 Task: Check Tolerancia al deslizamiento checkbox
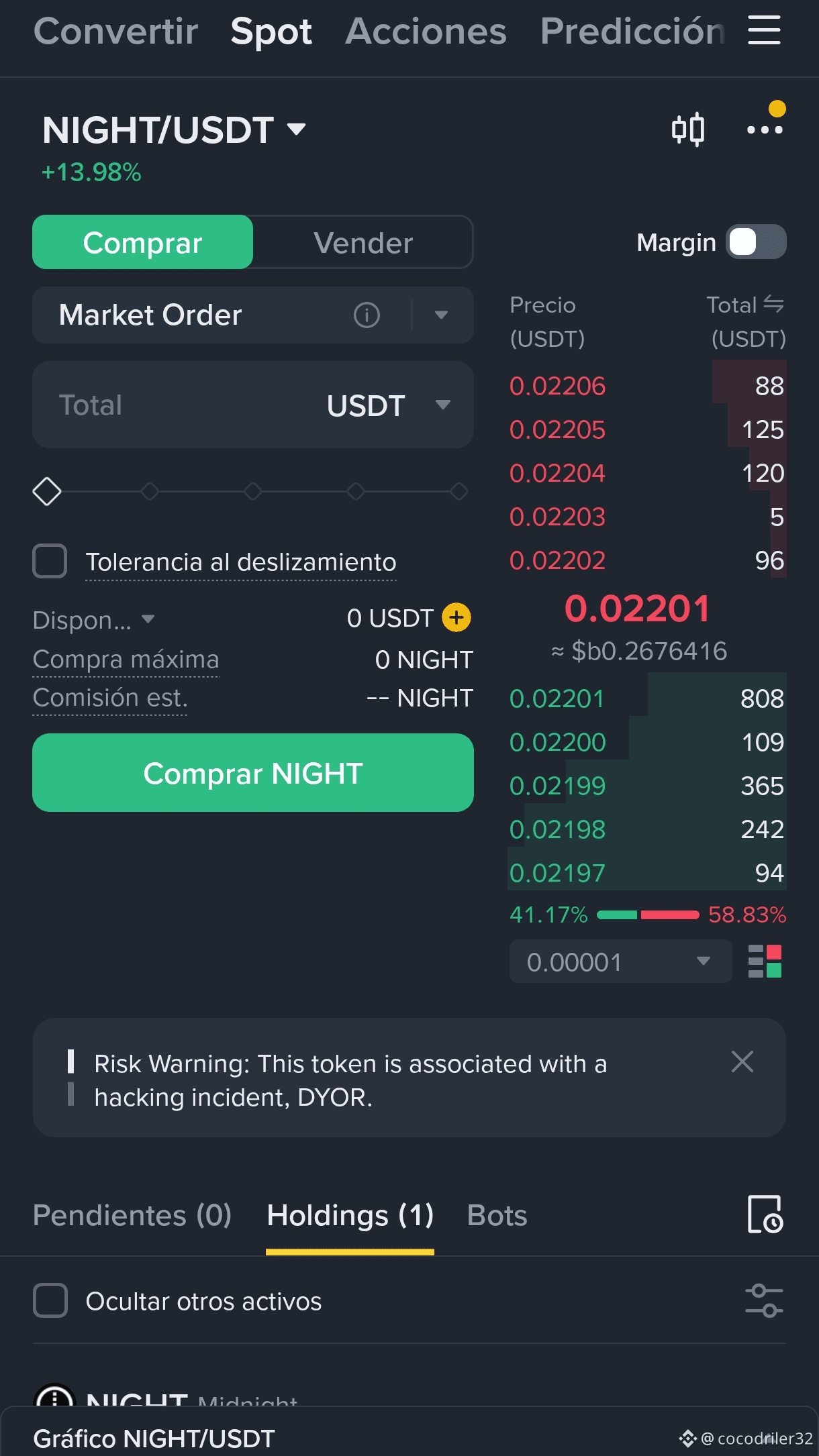coord(50,561)
